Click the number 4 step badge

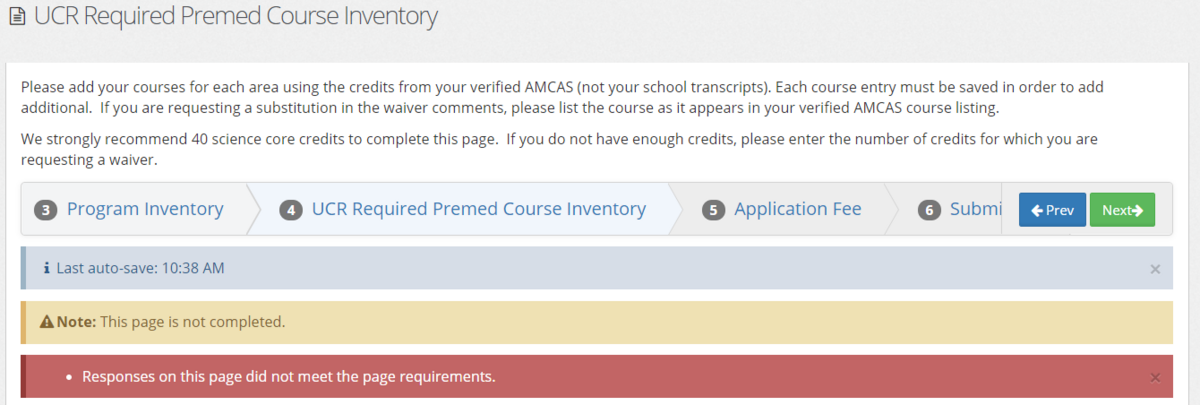291,210
